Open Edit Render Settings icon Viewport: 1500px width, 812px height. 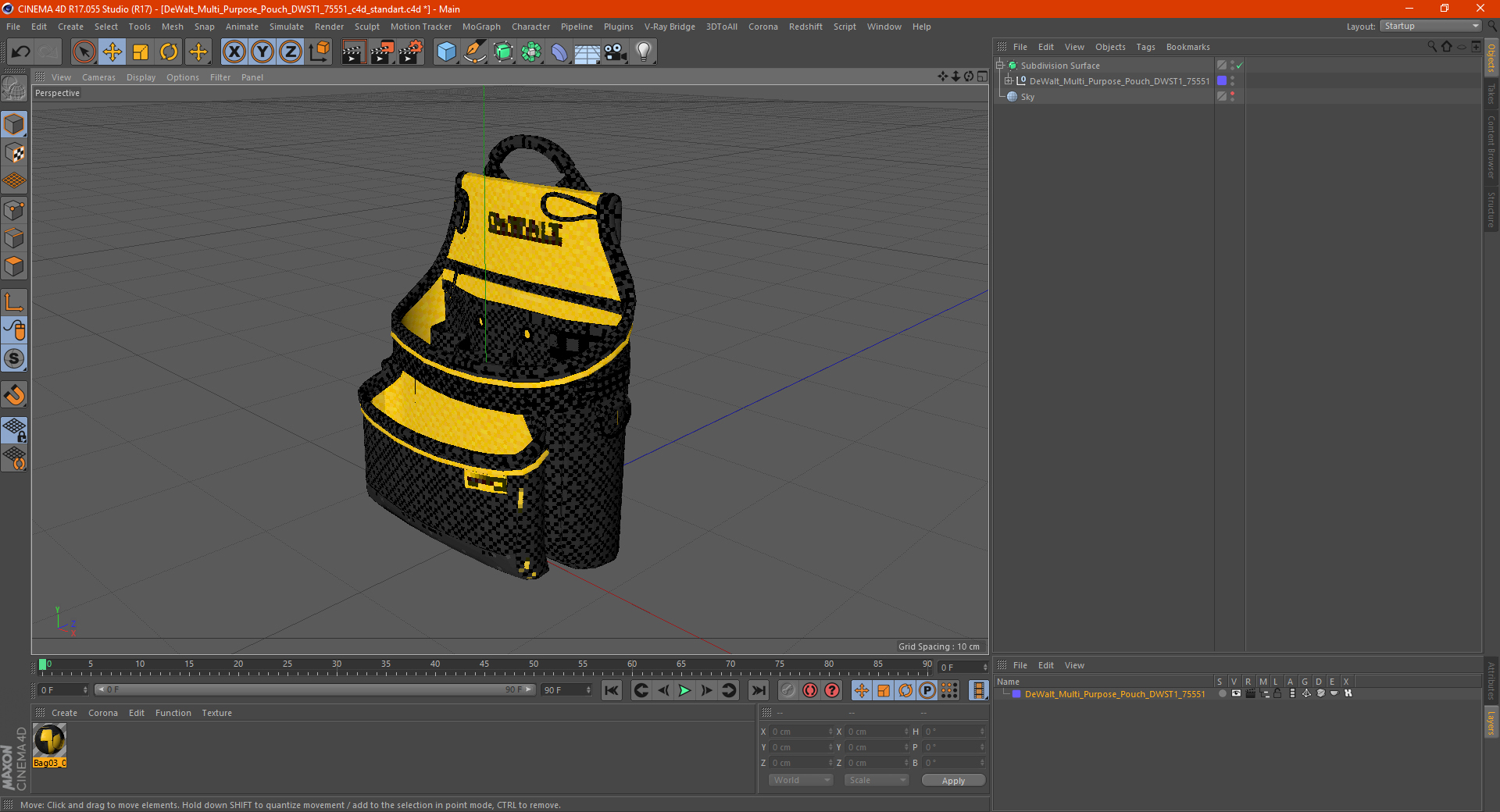[x=411, y=52]
